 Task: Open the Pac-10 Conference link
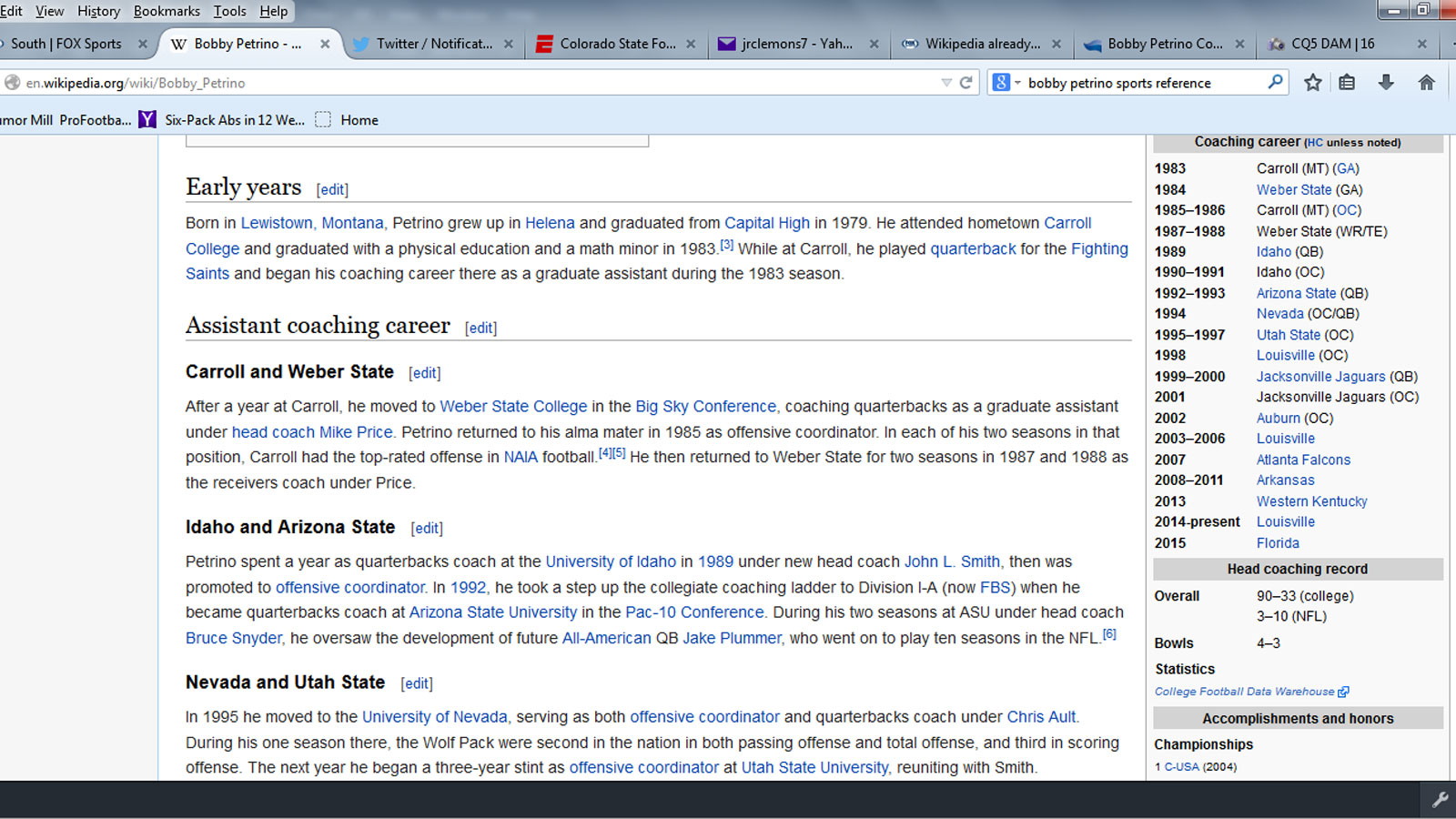694,612
